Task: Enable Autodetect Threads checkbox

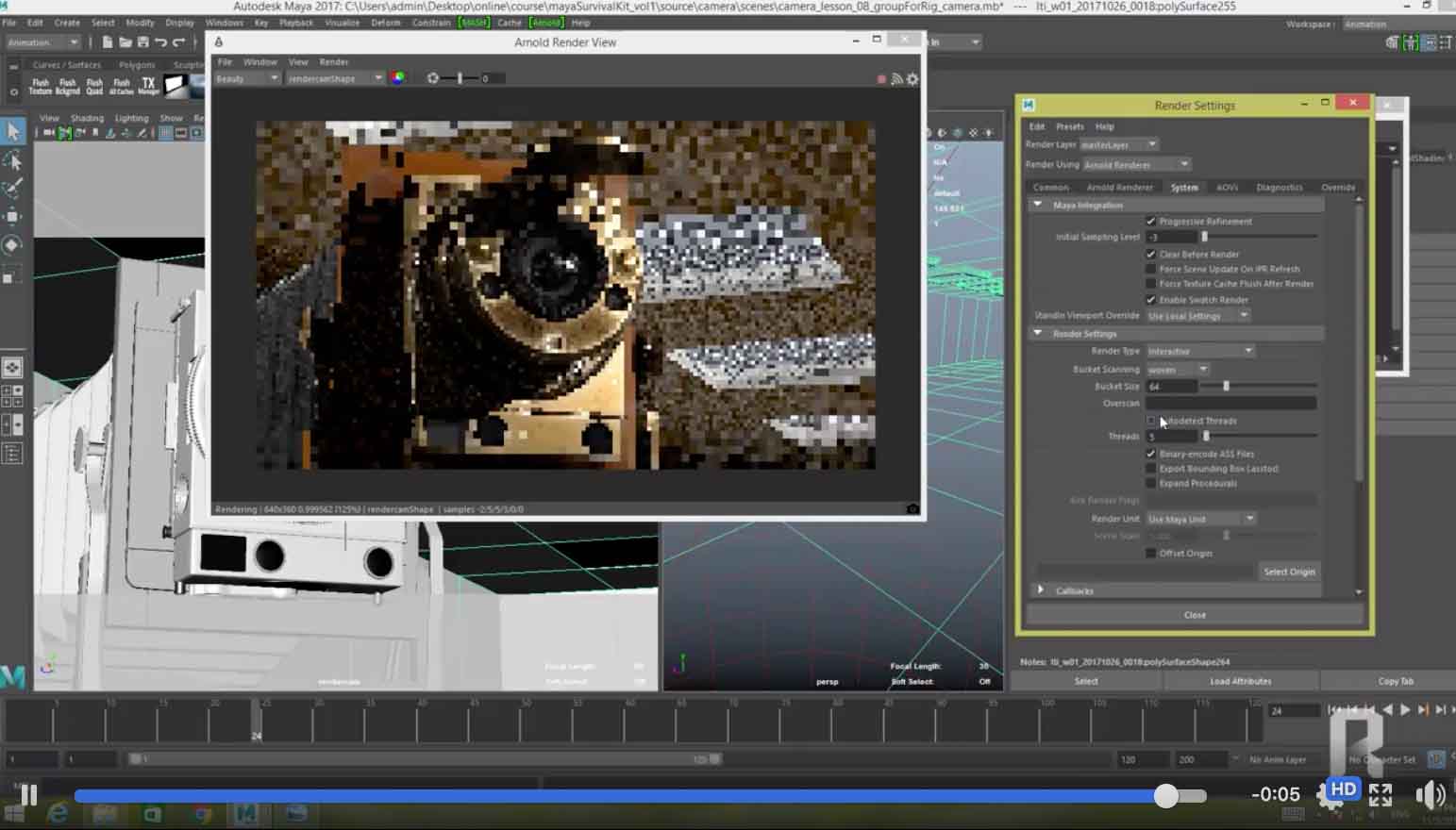Action: tap(1151, 421)
